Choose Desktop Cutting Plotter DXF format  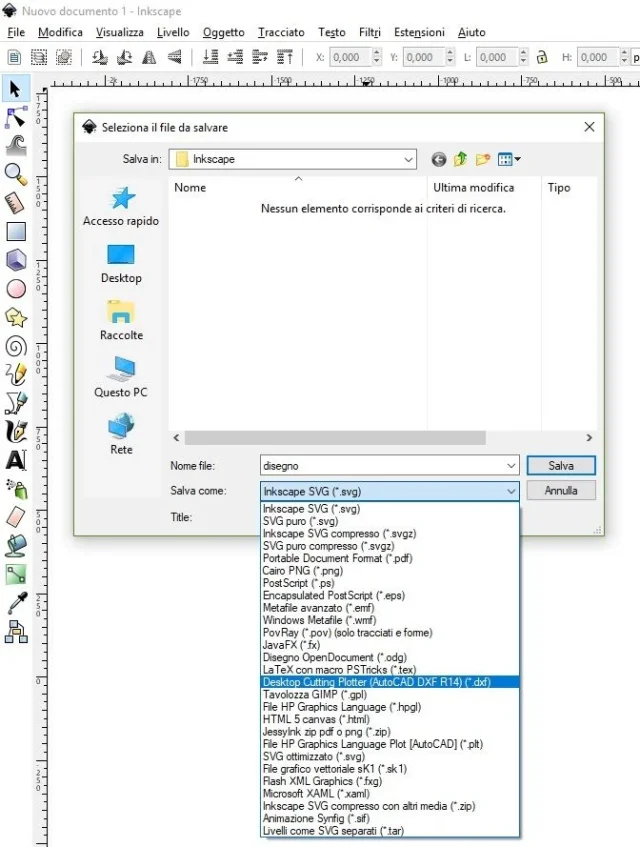(390, 682)
